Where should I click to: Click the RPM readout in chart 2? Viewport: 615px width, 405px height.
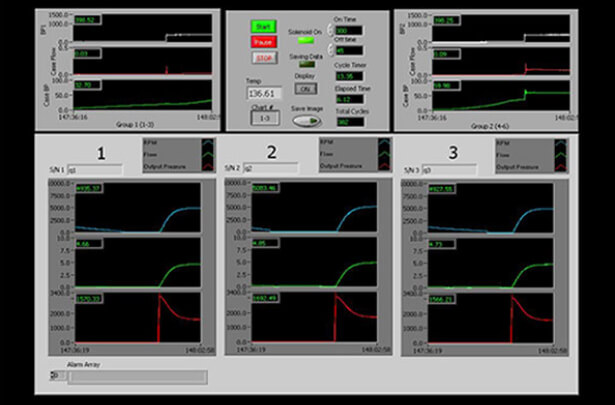coord(265,188)
